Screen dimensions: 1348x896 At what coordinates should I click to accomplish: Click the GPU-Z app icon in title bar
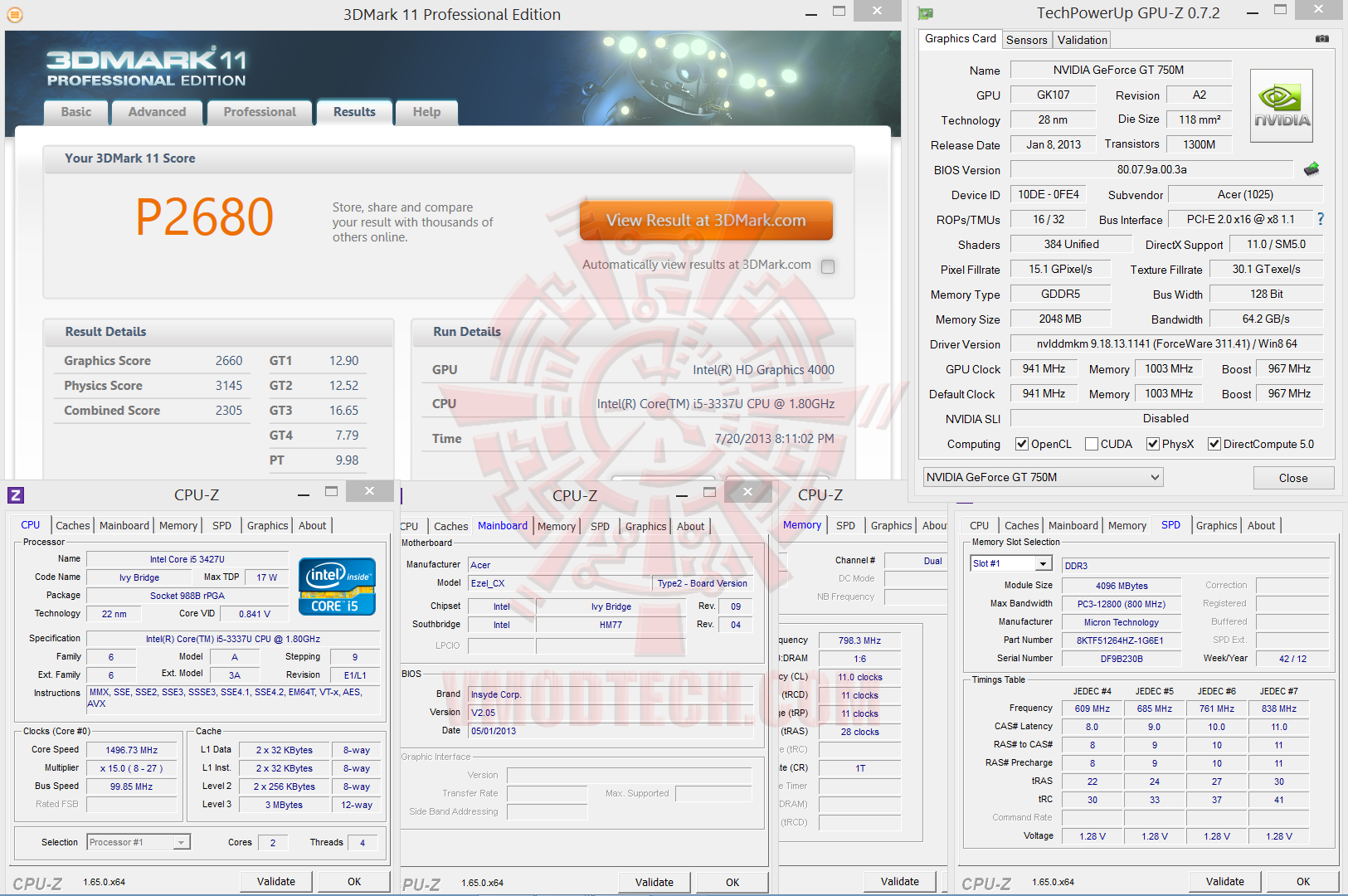click(x=926, y=13)
